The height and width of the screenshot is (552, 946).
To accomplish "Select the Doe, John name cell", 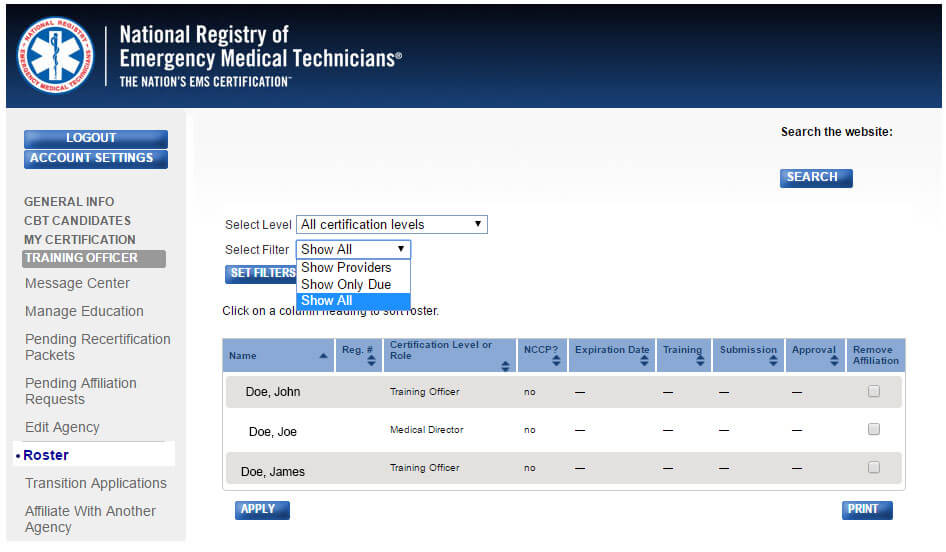I will tap(273, 392).
